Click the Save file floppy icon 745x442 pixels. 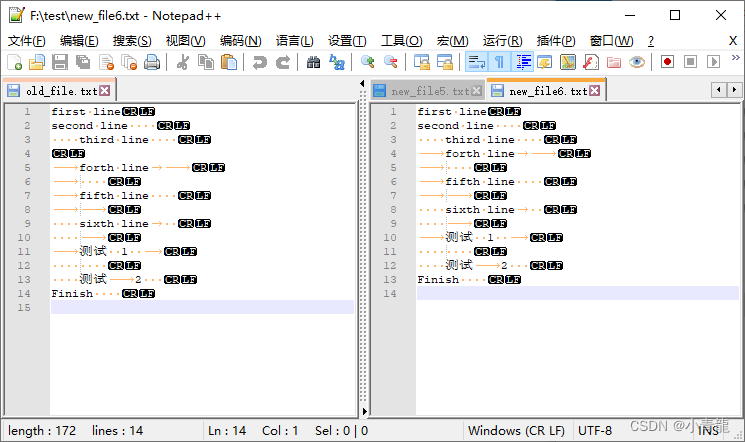click(x=60, y=62)
